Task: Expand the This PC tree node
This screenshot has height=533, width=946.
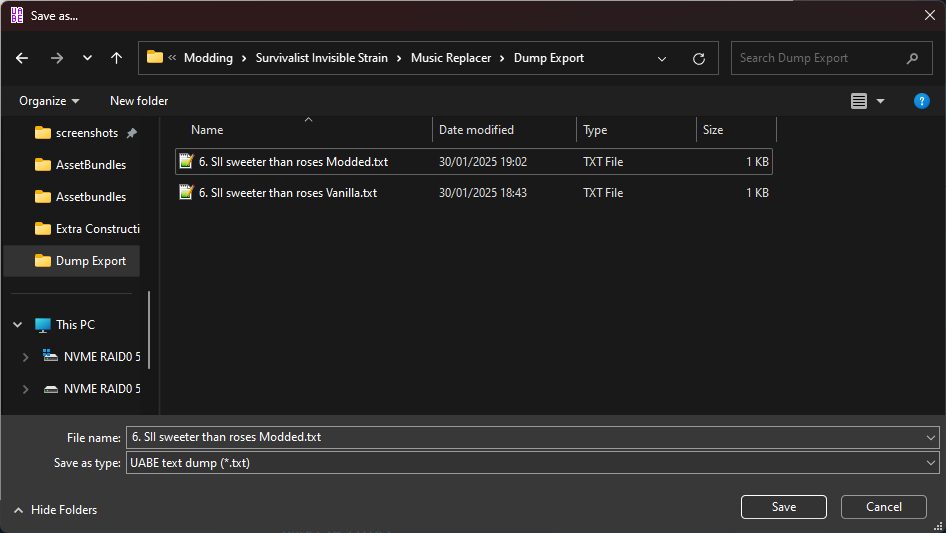Action: pyautogui.click(x=18, y=325)
